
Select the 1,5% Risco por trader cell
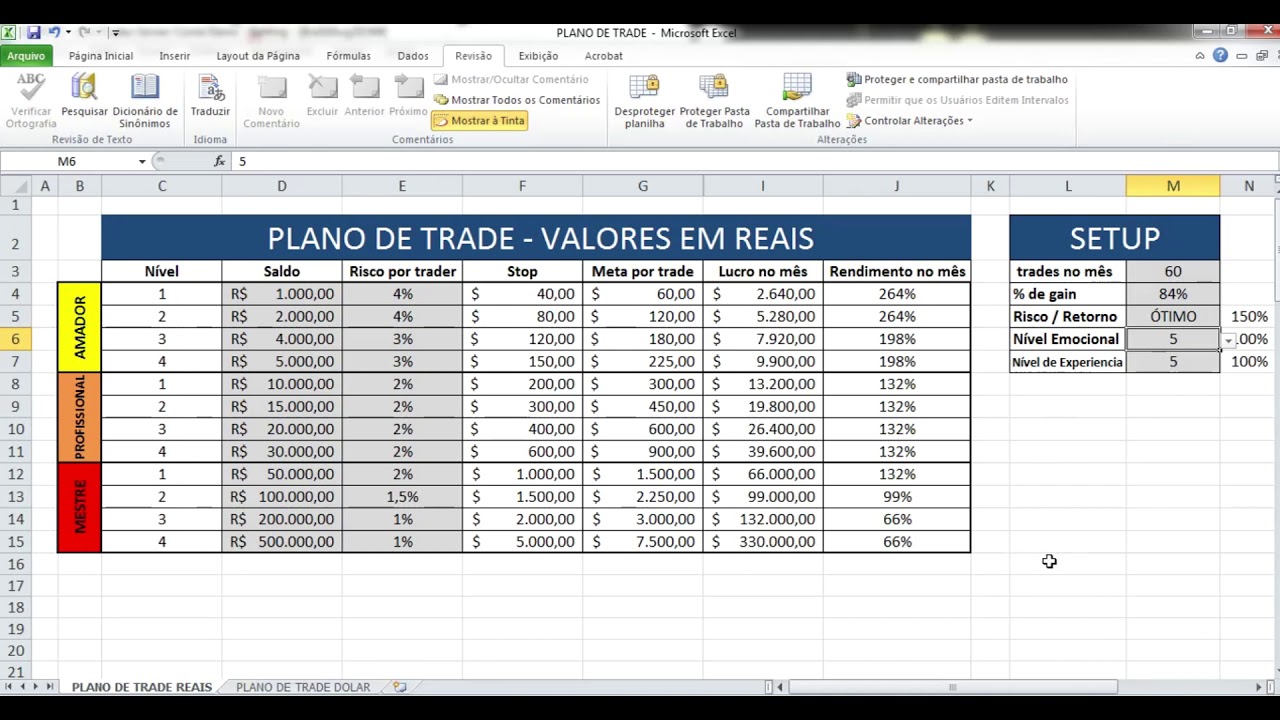pyautogui.click(x=402, y=497)
